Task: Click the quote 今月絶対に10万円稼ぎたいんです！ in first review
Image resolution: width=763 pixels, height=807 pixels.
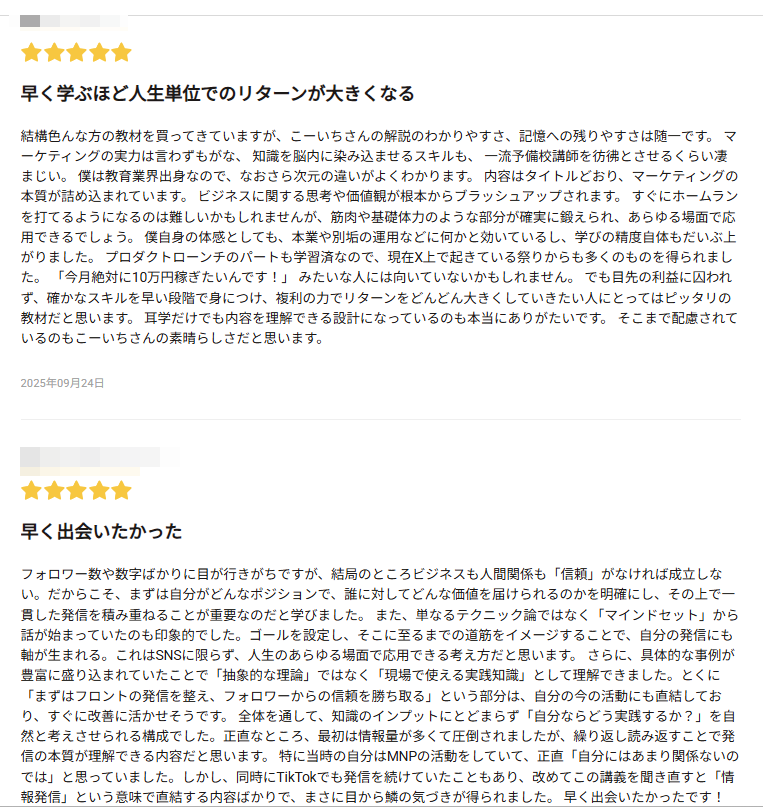Action: pyautogui.click(x=172, y=273)
